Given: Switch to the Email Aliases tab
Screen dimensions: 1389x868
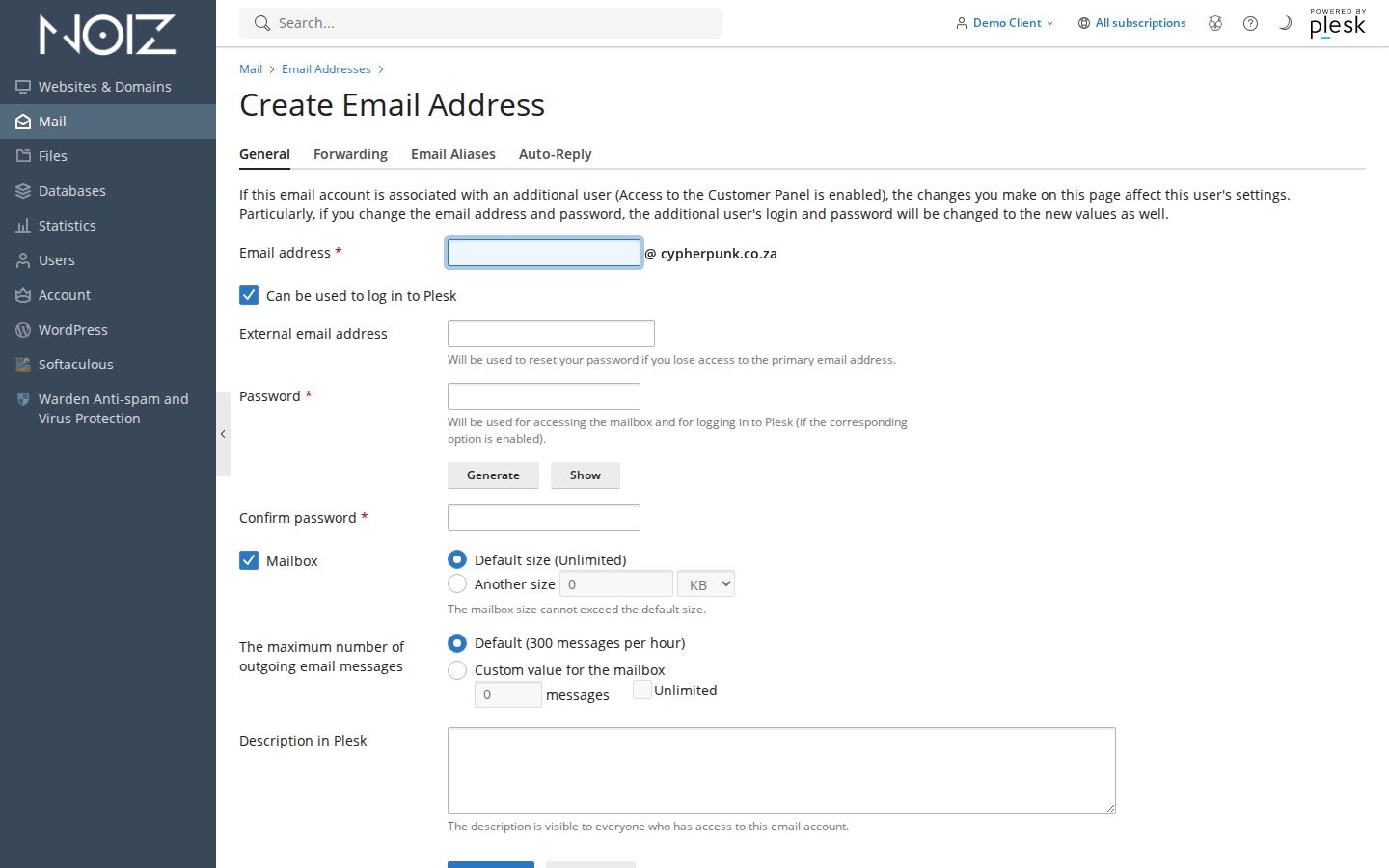Looking at the screenshot, I should (x=453, y=154).
